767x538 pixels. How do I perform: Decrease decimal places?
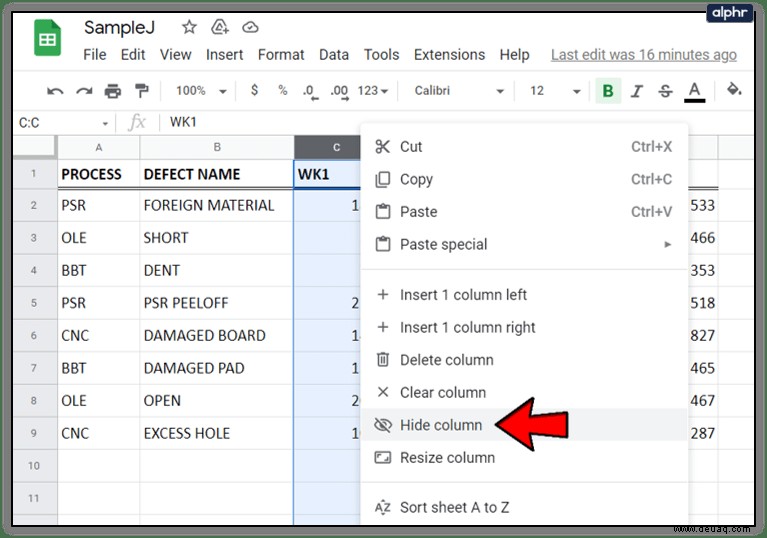[310, 91]
